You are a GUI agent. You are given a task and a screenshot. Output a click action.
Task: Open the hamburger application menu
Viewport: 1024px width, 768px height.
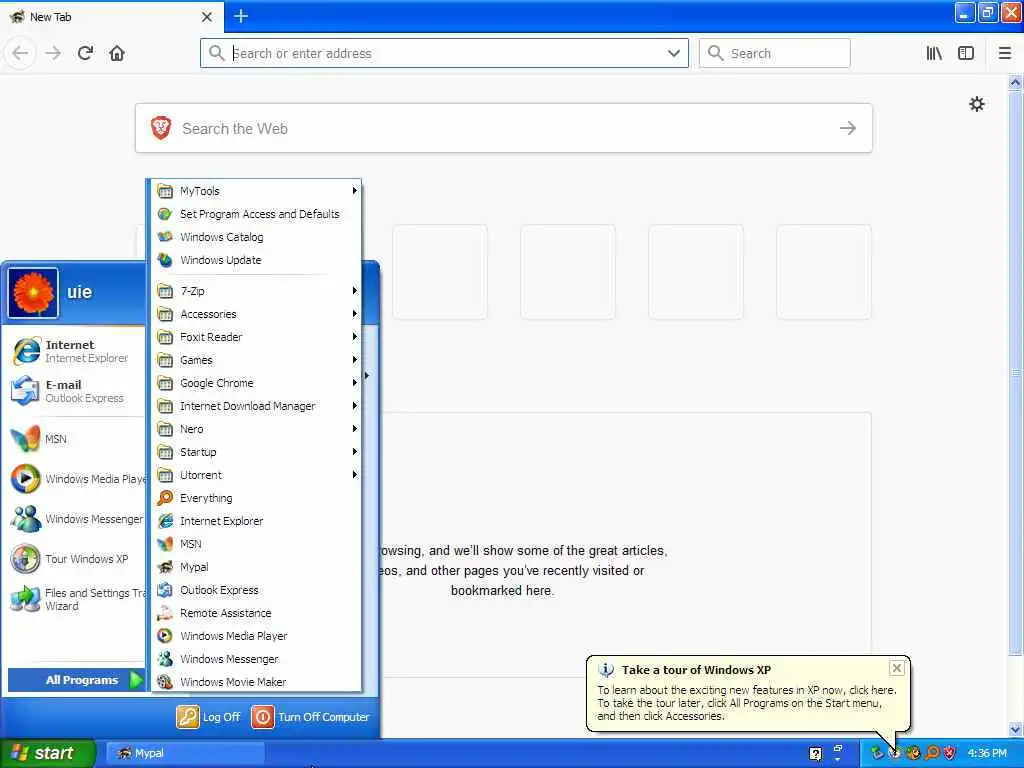[x=1005, y=53]
